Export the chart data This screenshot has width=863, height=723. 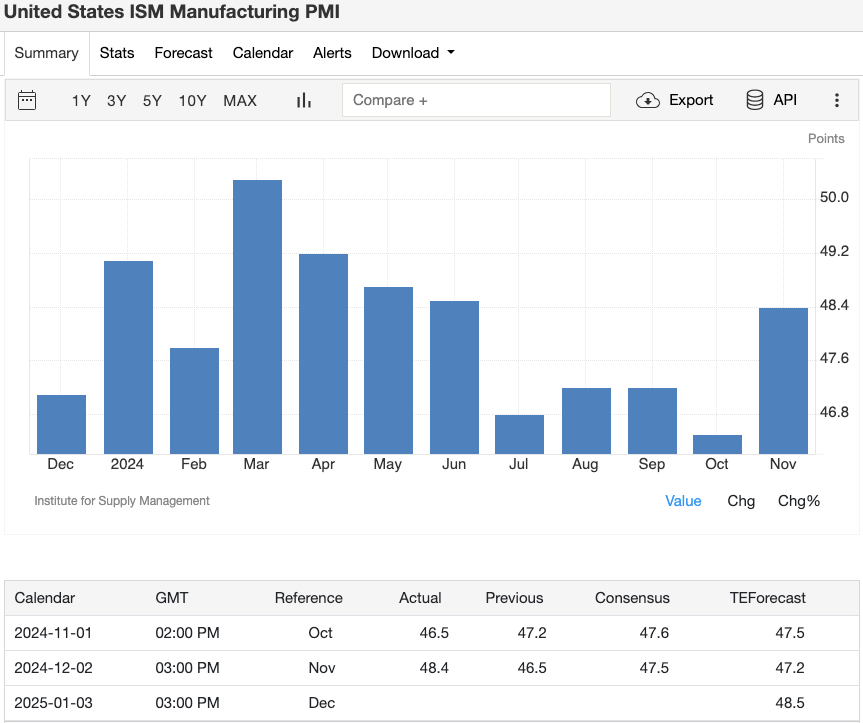click(x=675, y=100)
